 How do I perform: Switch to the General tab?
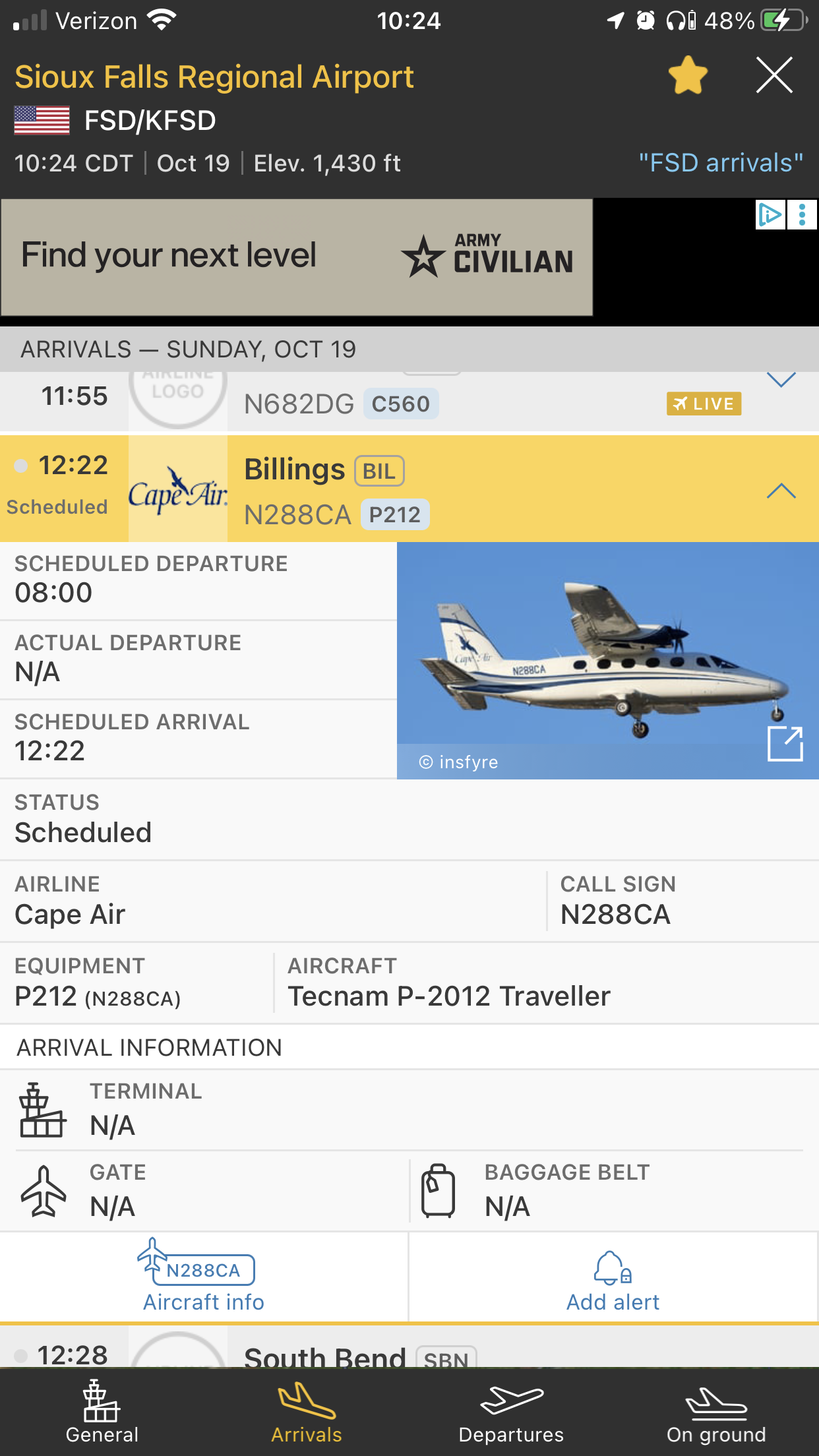pos(102,1412)
